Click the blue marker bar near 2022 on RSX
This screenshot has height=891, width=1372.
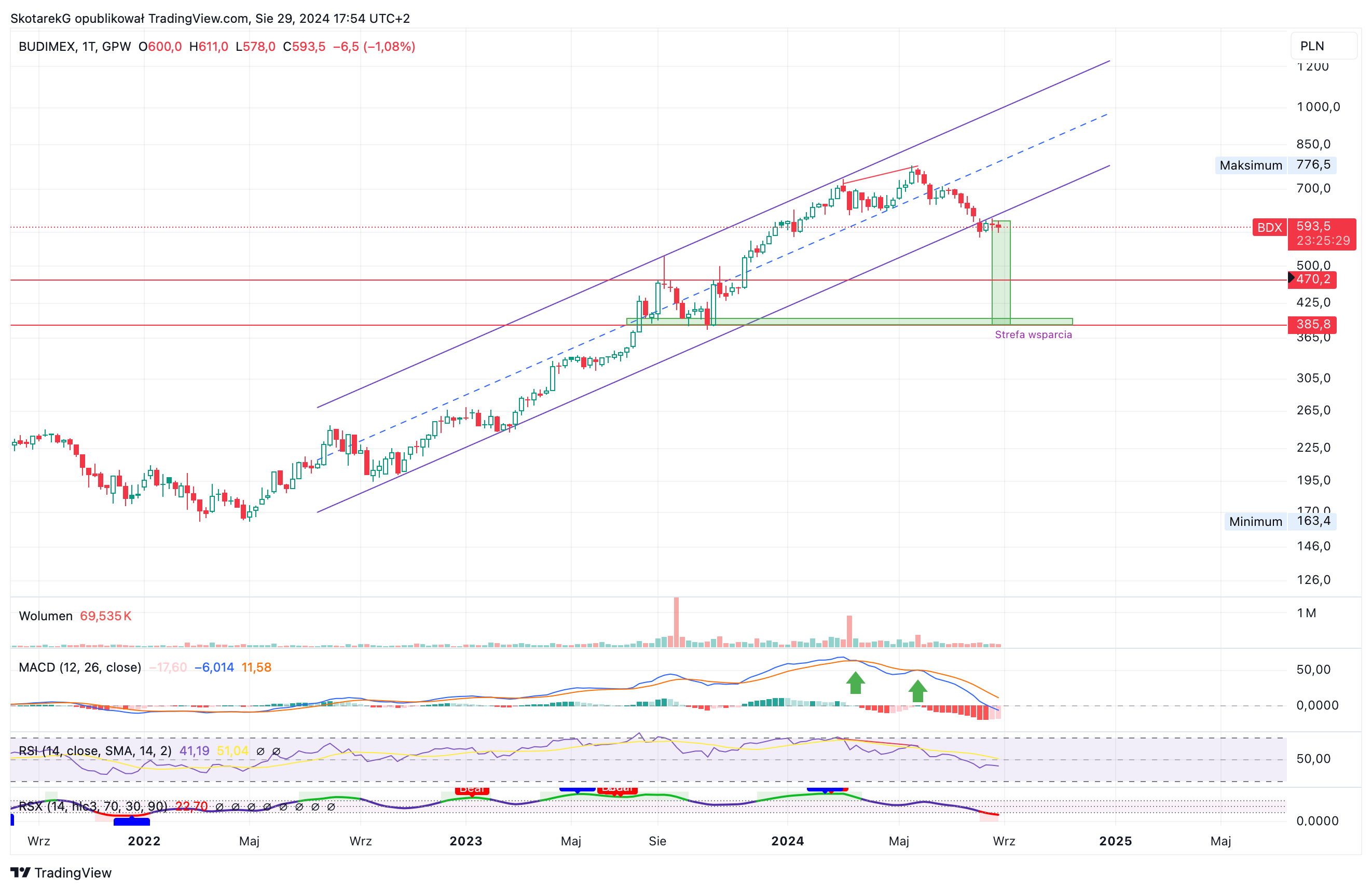(x=132, y=822)
